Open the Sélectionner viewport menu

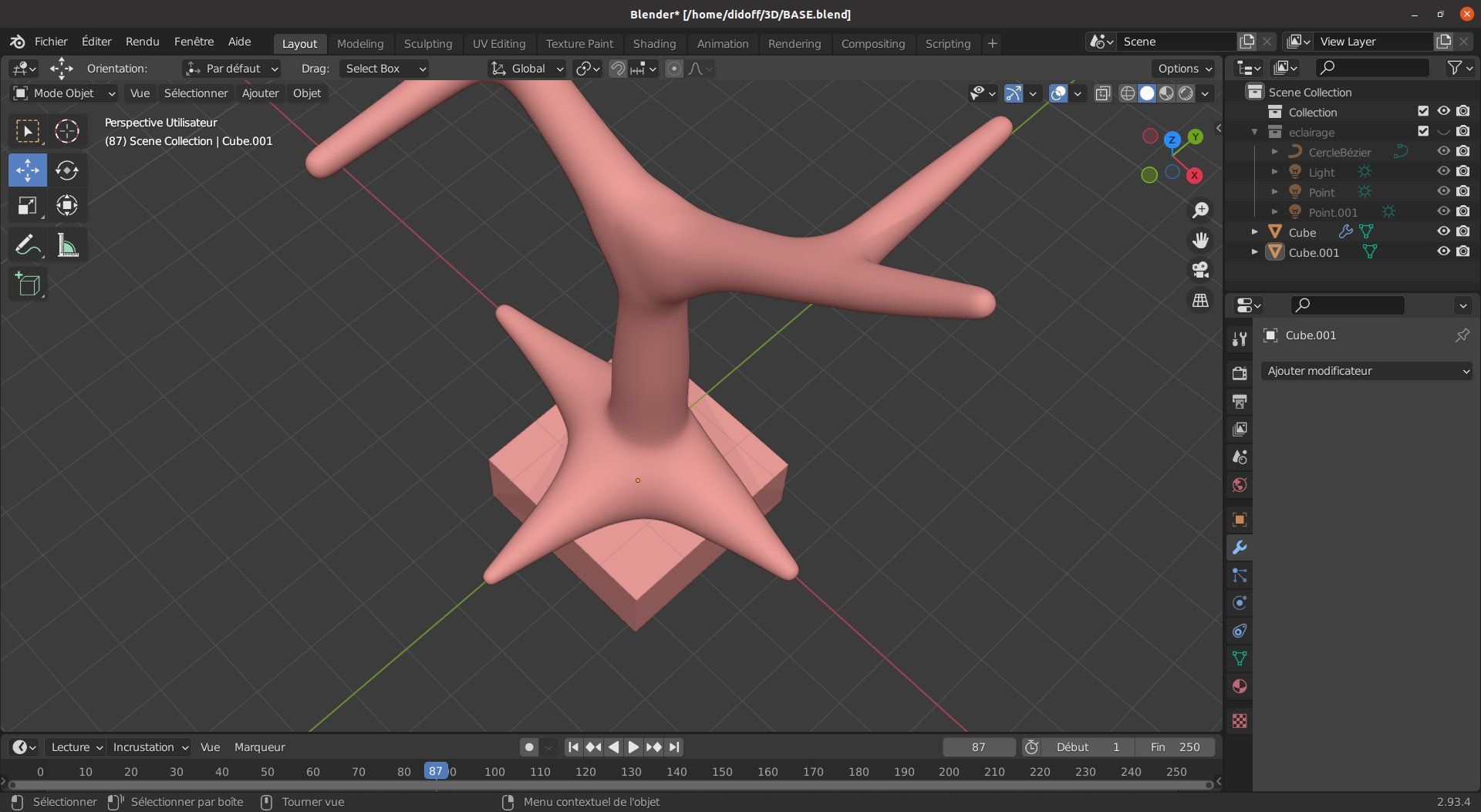pyautogui.click(x=196, y=93)
